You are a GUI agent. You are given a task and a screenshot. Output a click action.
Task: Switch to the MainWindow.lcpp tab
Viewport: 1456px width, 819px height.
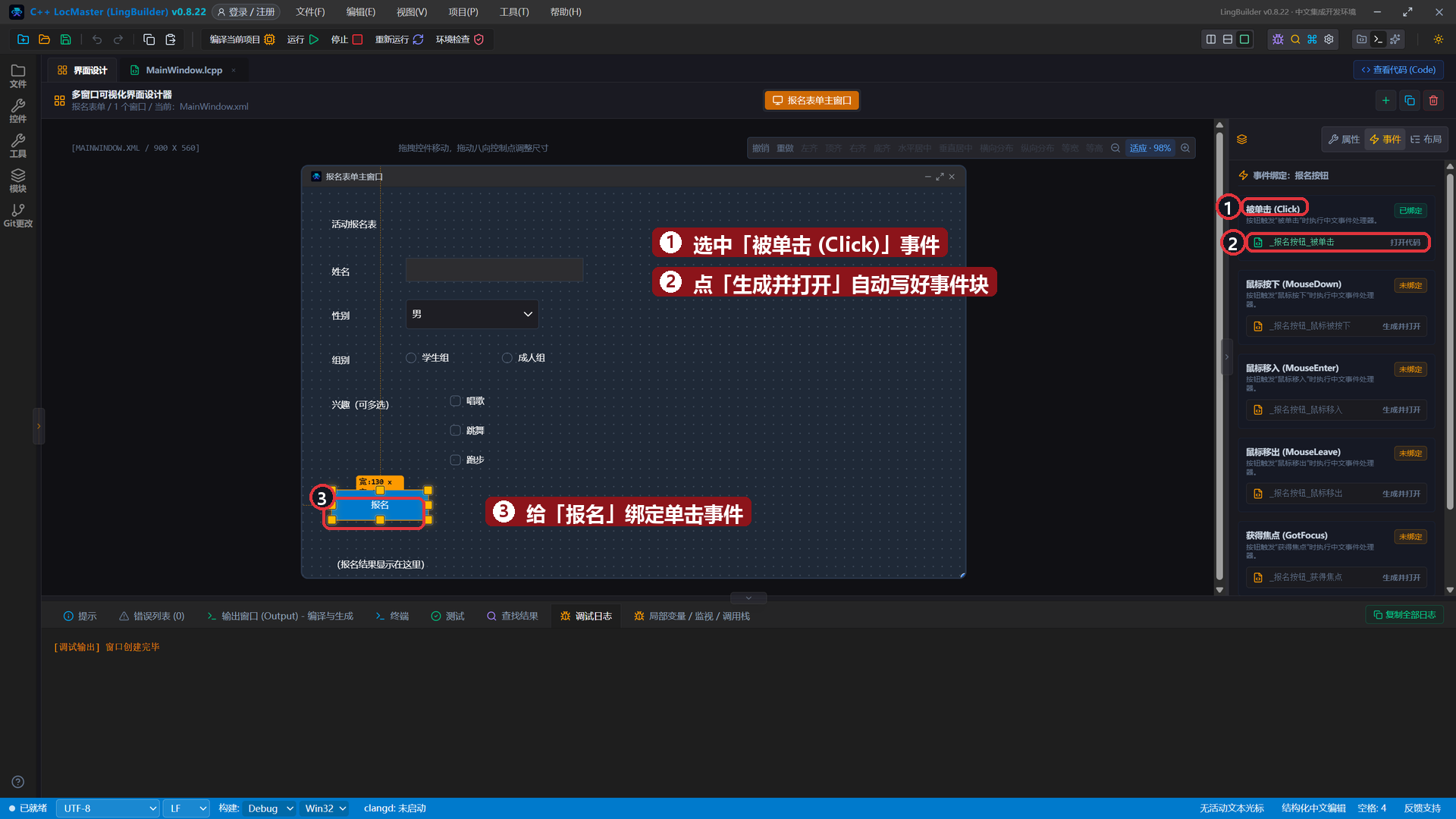point(184,70)
